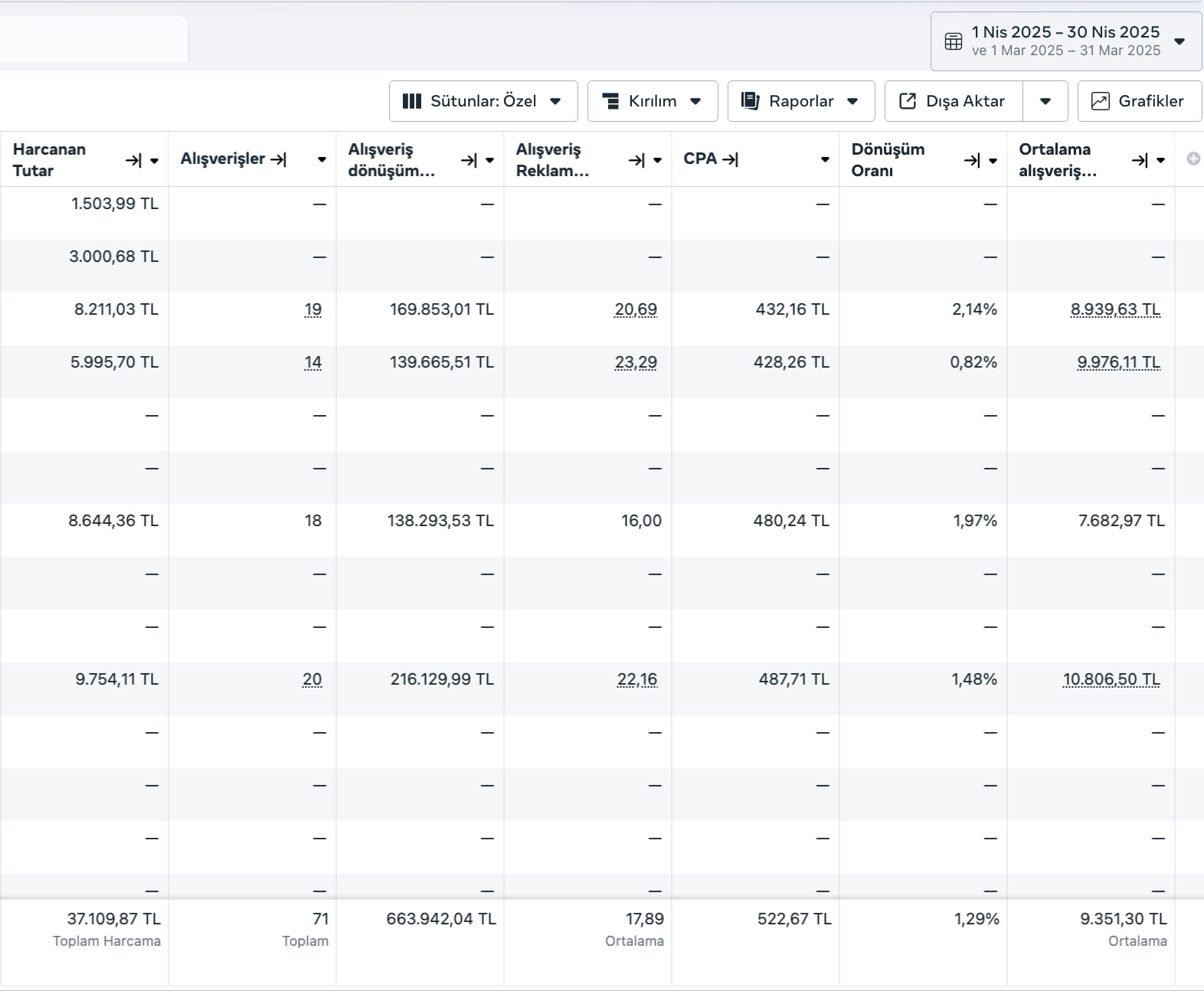Click resize icon on Ortalama alışveriş column
This screenshot has width=1204, height=991.
click(1140, 160)
